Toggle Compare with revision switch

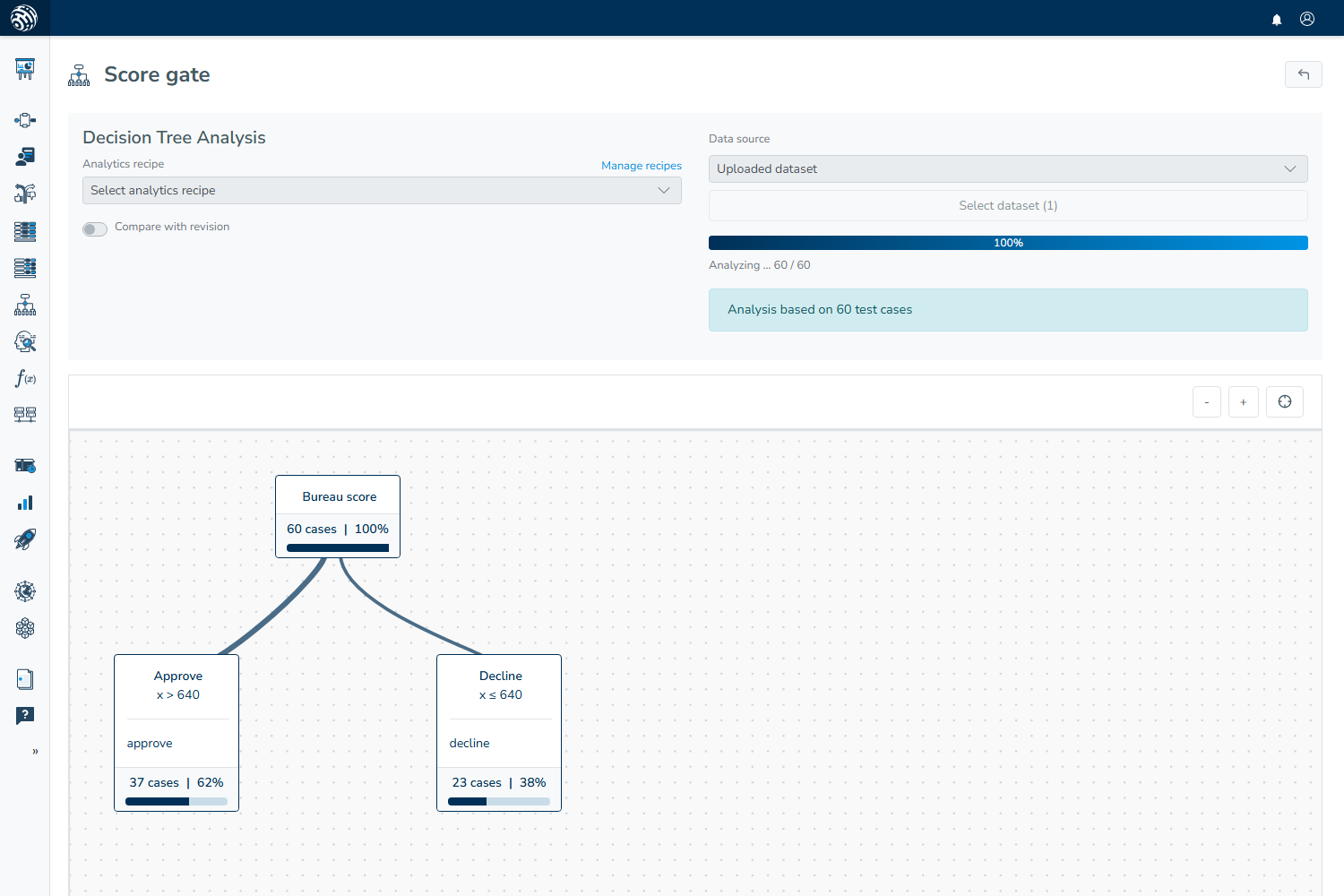tap(95, 228)
